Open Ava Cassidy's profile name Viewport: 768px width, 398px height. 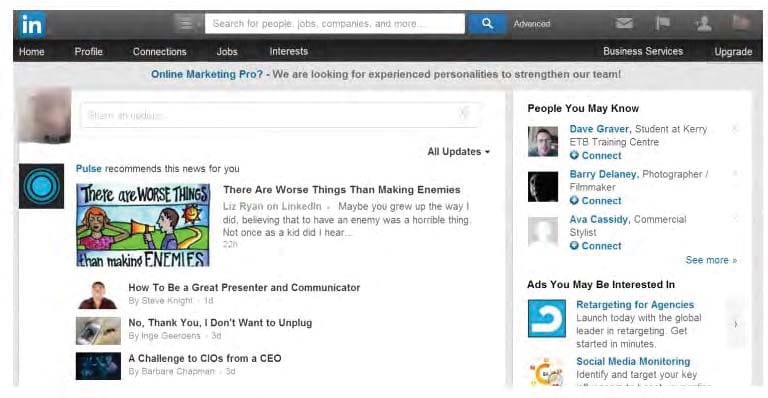coord(599,219)
